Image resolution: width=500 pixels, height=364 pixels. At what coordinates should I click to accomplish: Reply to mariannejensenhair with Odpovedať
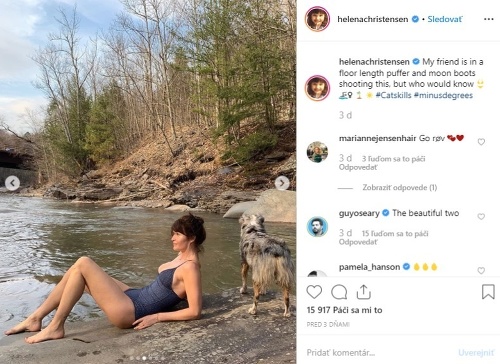pos(358,167)
